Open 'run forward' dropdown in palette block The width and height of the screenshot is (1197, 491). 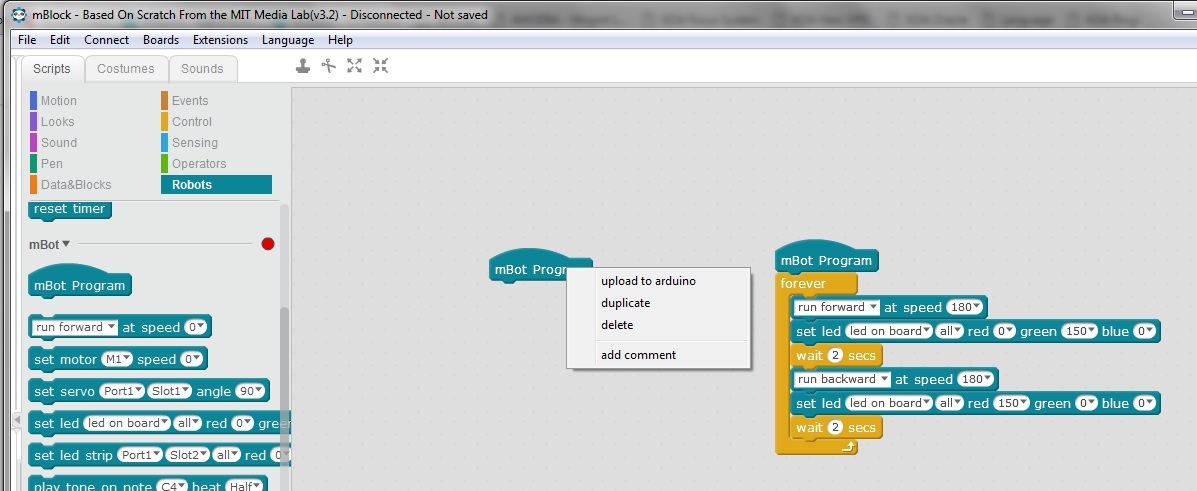click(x=74, y=327)
